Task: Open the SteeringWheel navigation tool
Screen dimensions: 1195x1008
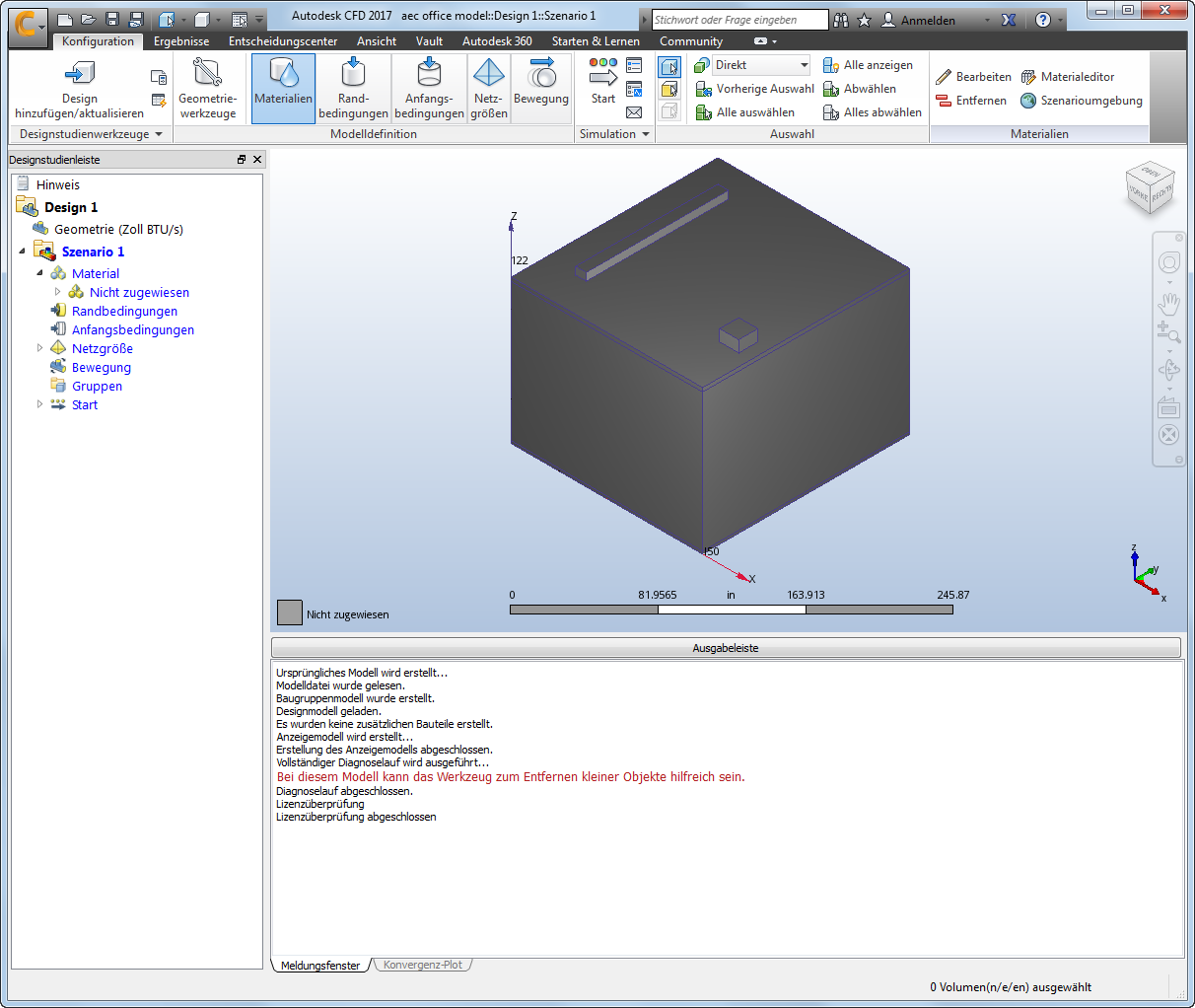Action: tap(1169, 262)
